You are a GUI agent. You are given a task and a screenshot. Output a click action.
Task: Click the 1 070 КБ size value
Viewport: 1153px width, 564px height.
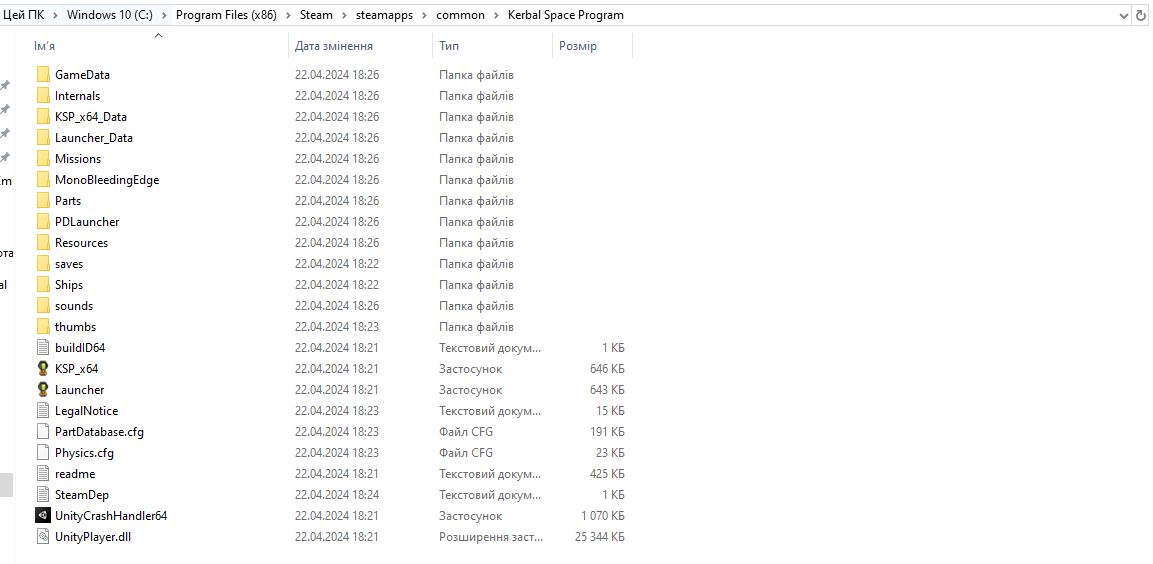click(602, 515)
